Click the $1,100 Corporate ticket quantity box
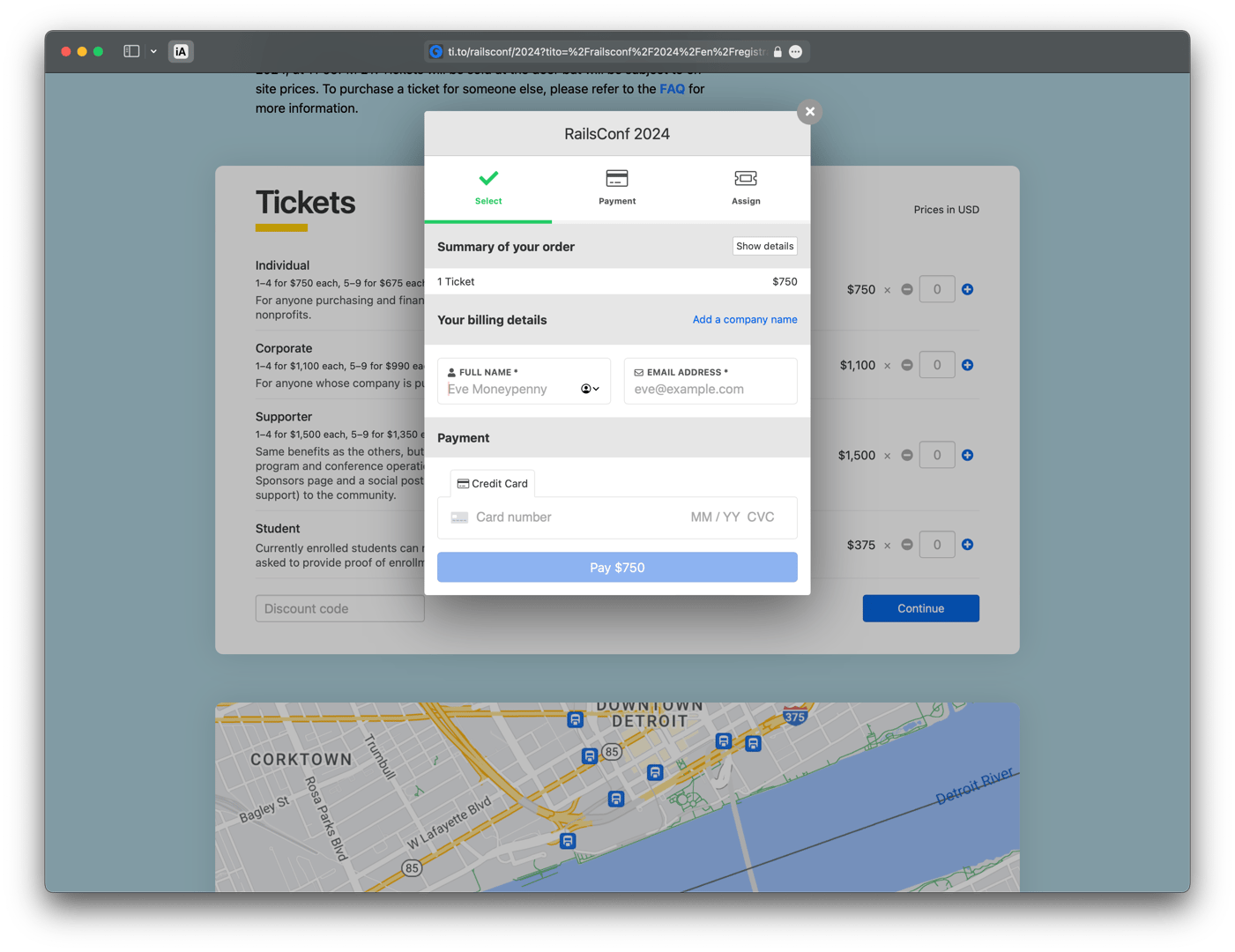This screenshot has height=952, width=1235. pyautogui.click(x=937, y=365)
